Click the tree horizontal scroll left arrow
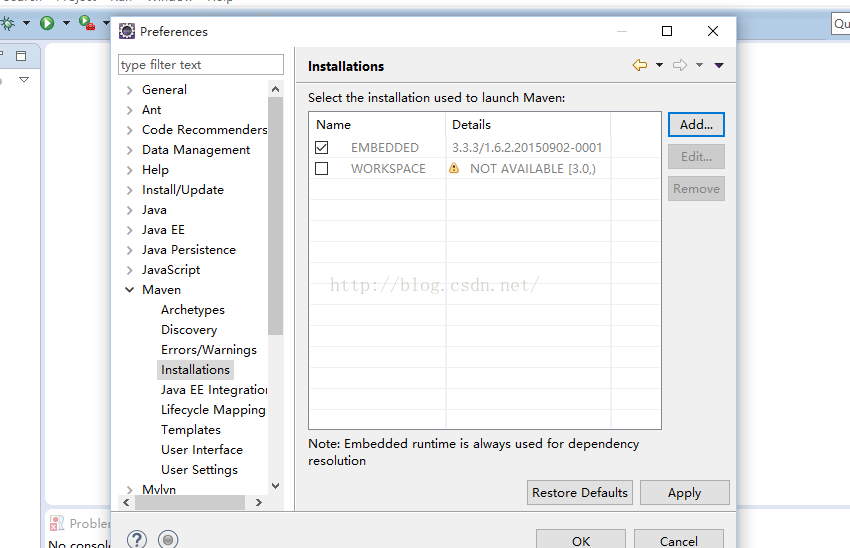 pyautogui.click(x=126, y=502)
